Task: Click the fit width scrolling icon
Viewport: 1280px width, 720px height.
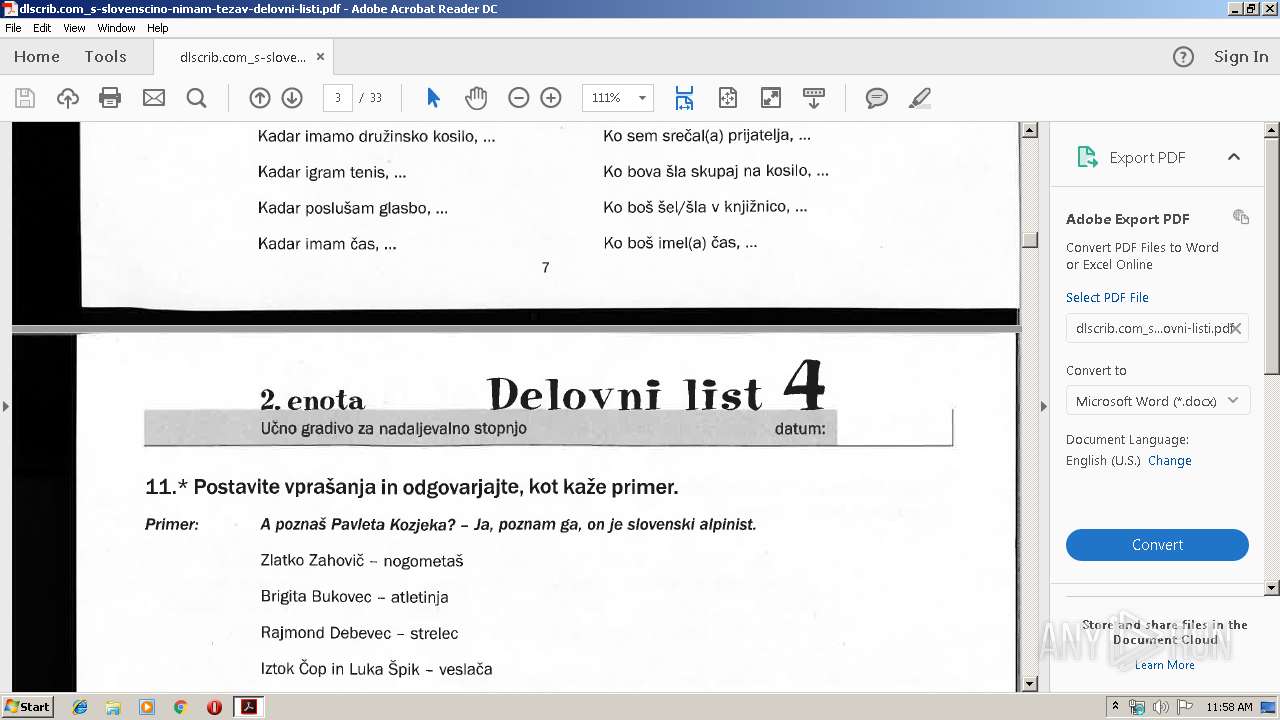Action: [x=684, y=98]
